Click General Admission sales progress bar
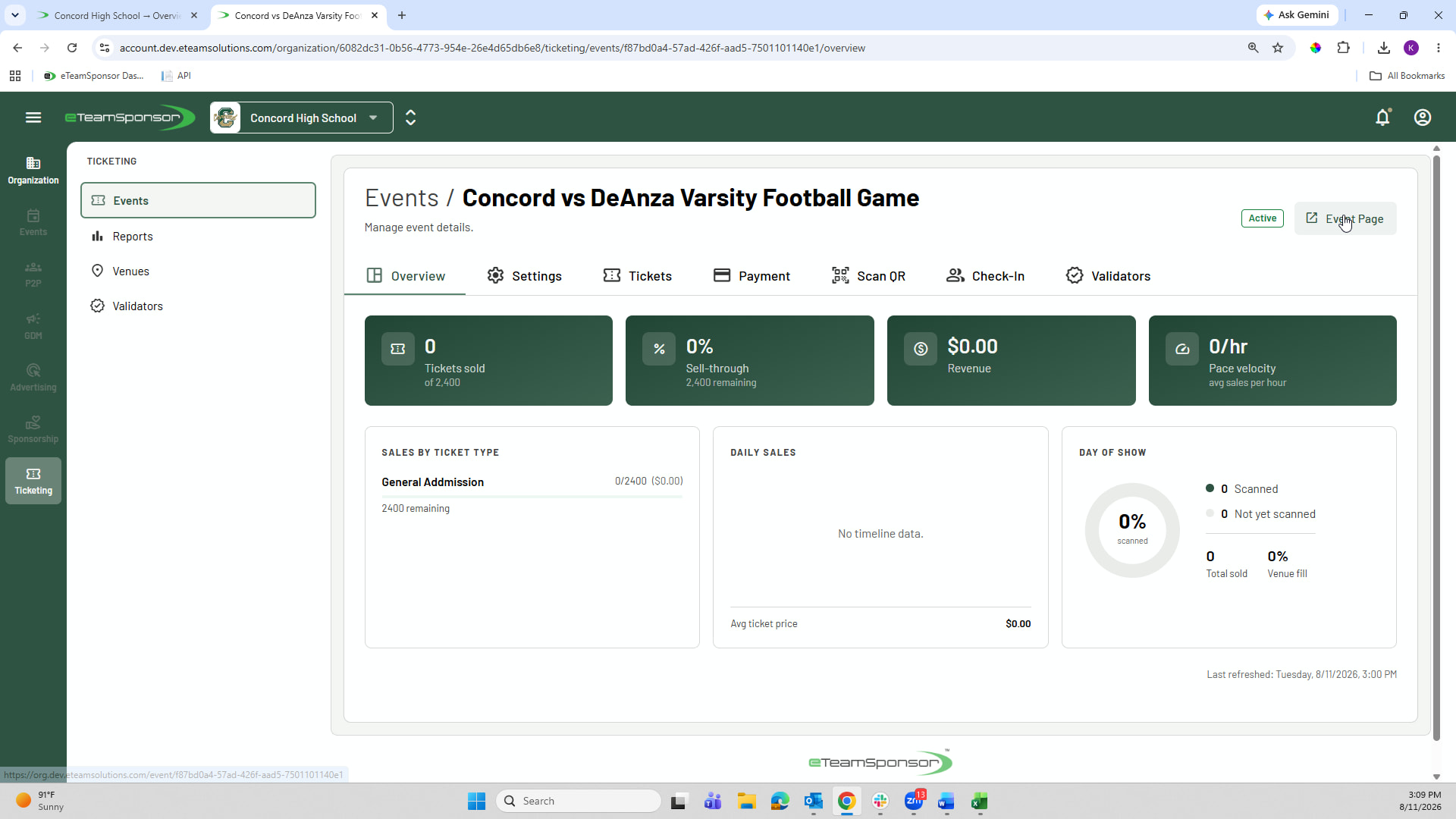 532,497
